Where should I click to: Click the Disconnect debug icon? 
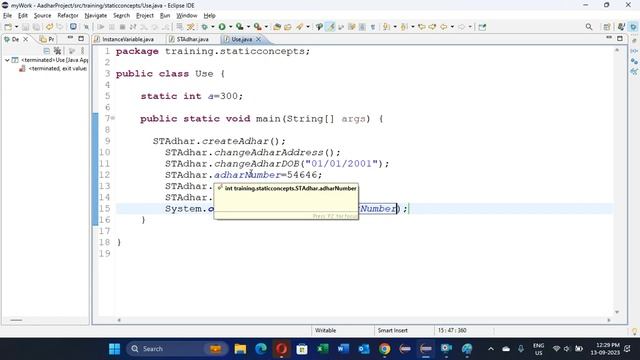point(133,27)
